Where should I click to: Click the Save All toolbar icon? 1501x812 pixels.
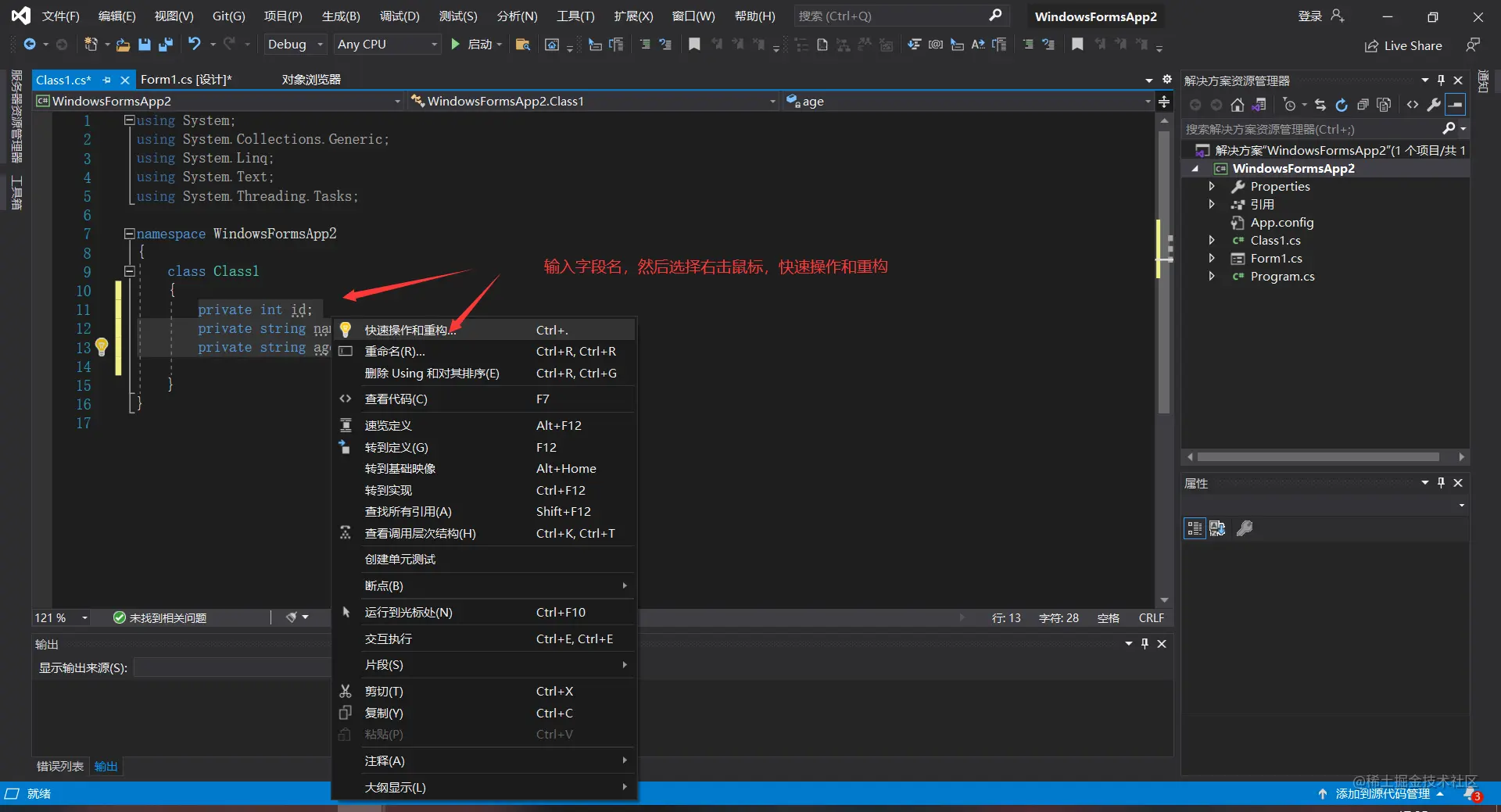pos(165,45)
